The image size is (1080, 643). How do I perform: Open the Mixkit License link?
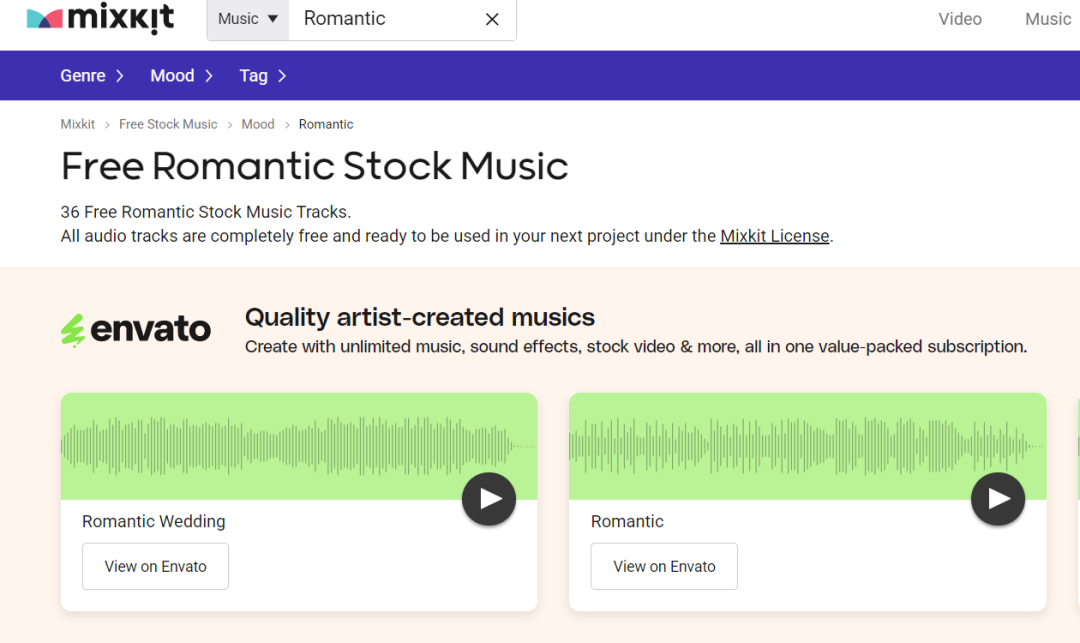775,236
